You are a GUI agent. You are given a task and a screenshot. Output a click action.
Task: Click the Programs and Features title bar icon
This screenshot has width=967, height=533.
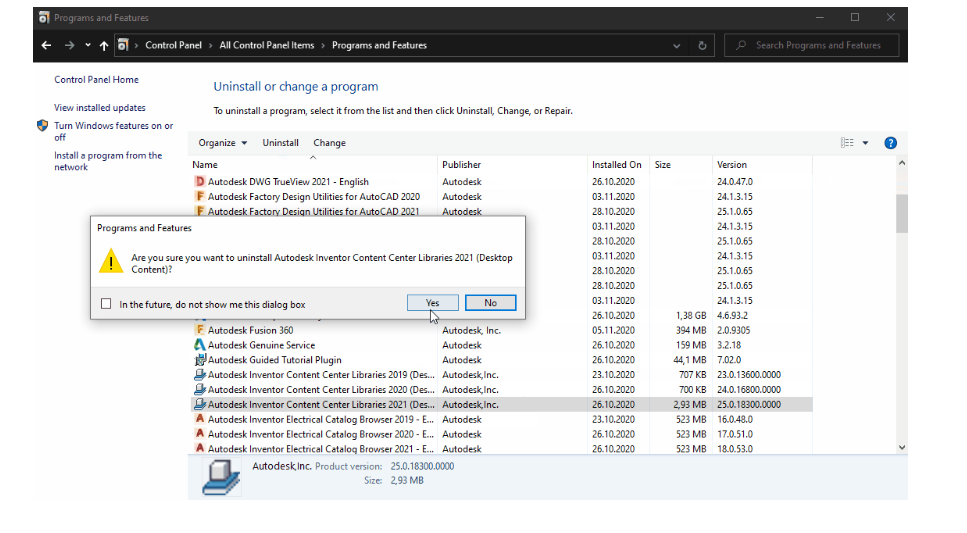(x=44, y=17)
